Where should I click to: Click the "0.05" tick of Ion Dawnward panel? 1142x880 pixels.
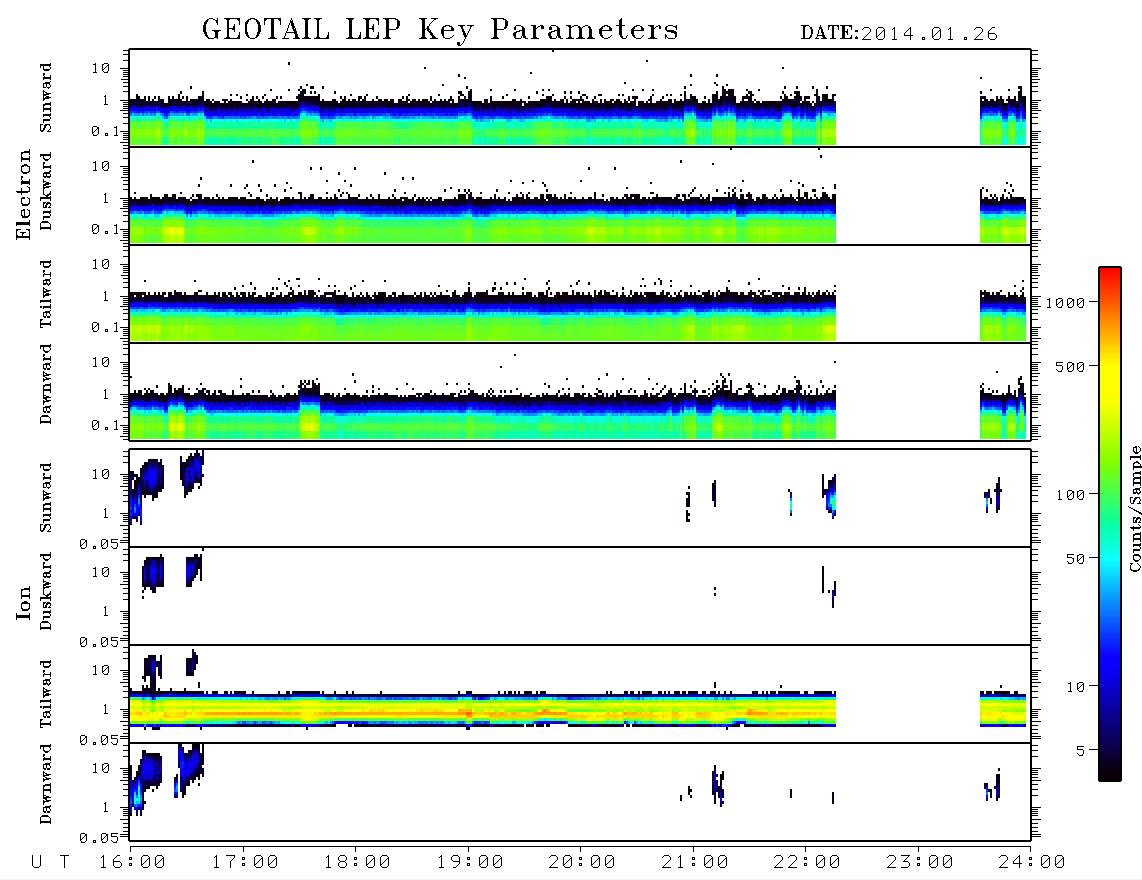(98, 838)
